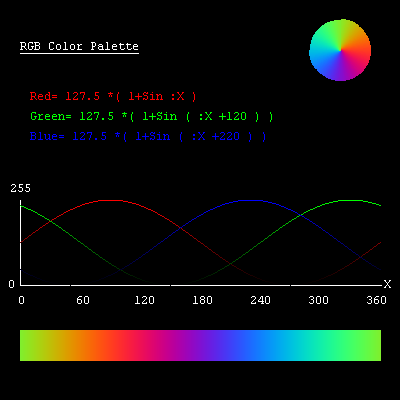Click the 360 x-axis label

[376, 300]
